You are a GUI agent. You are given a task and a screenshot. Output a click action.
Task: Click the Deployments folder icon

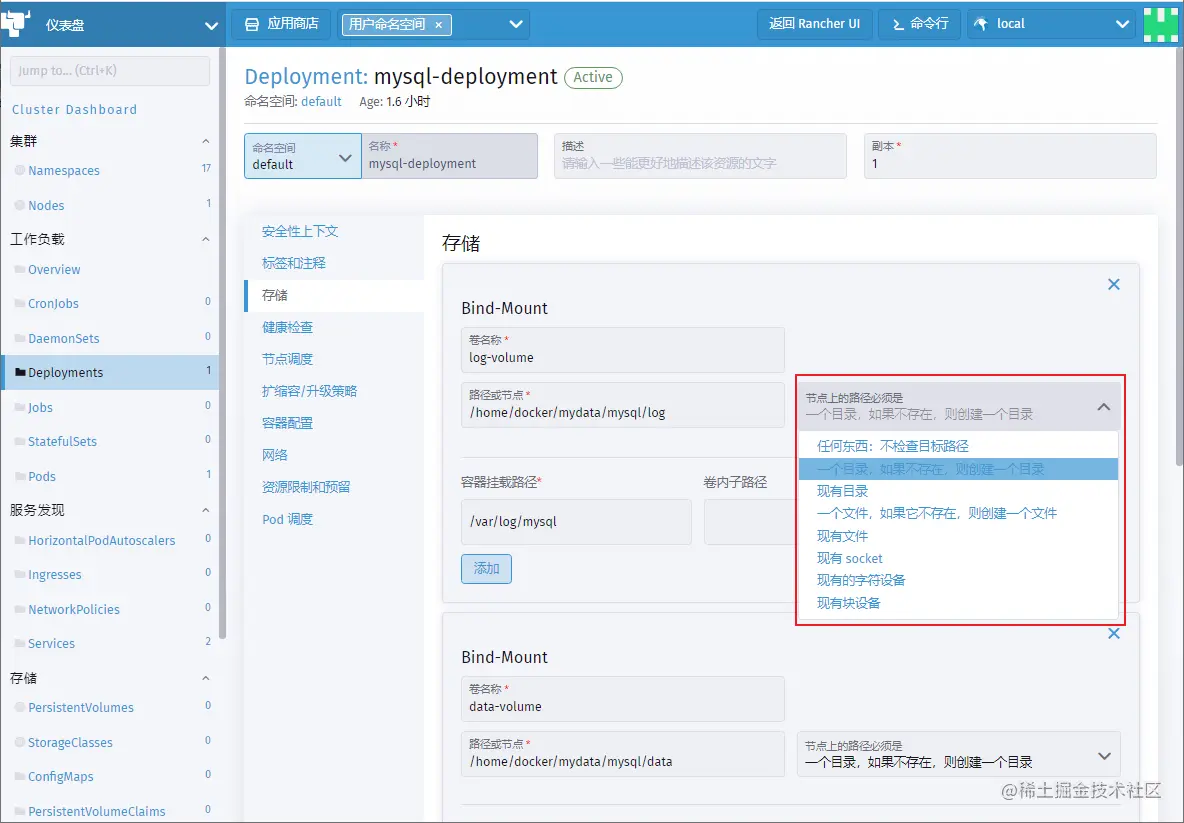20,372
